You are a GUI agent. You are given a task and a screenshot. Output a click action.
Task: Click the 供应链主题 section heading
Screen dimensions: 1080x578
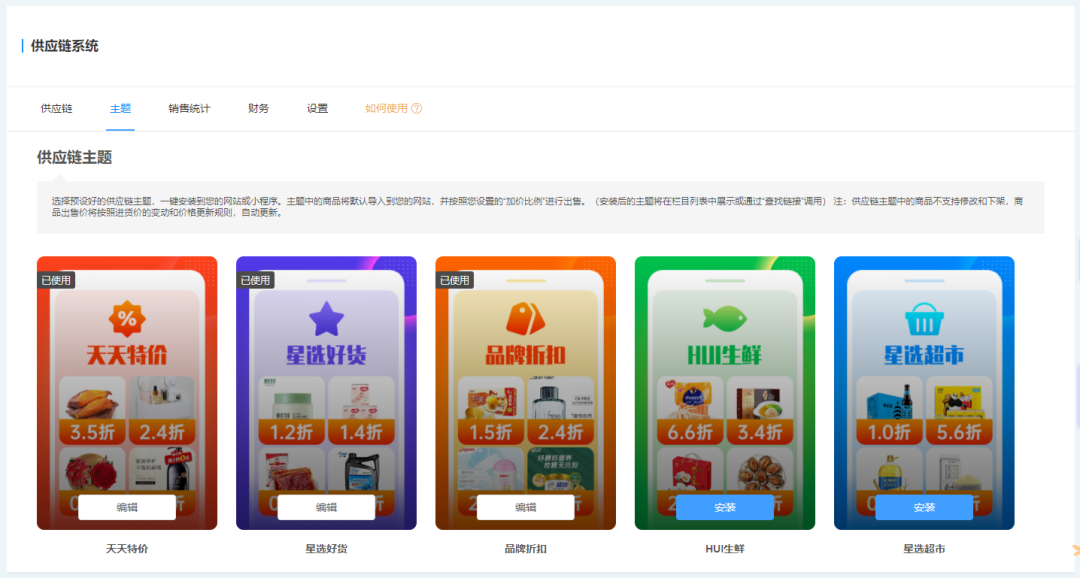74,157
